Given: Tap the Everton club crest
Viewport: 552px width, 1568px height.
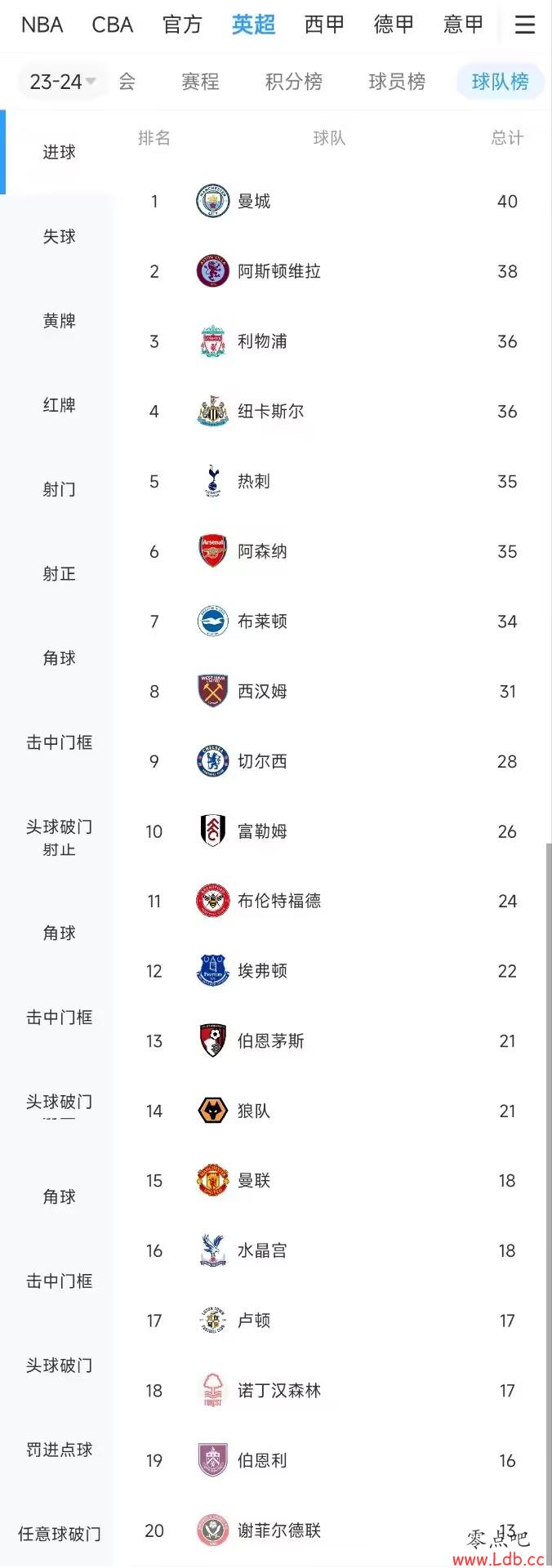Looking at the screenshot, I should coord(213,971).
